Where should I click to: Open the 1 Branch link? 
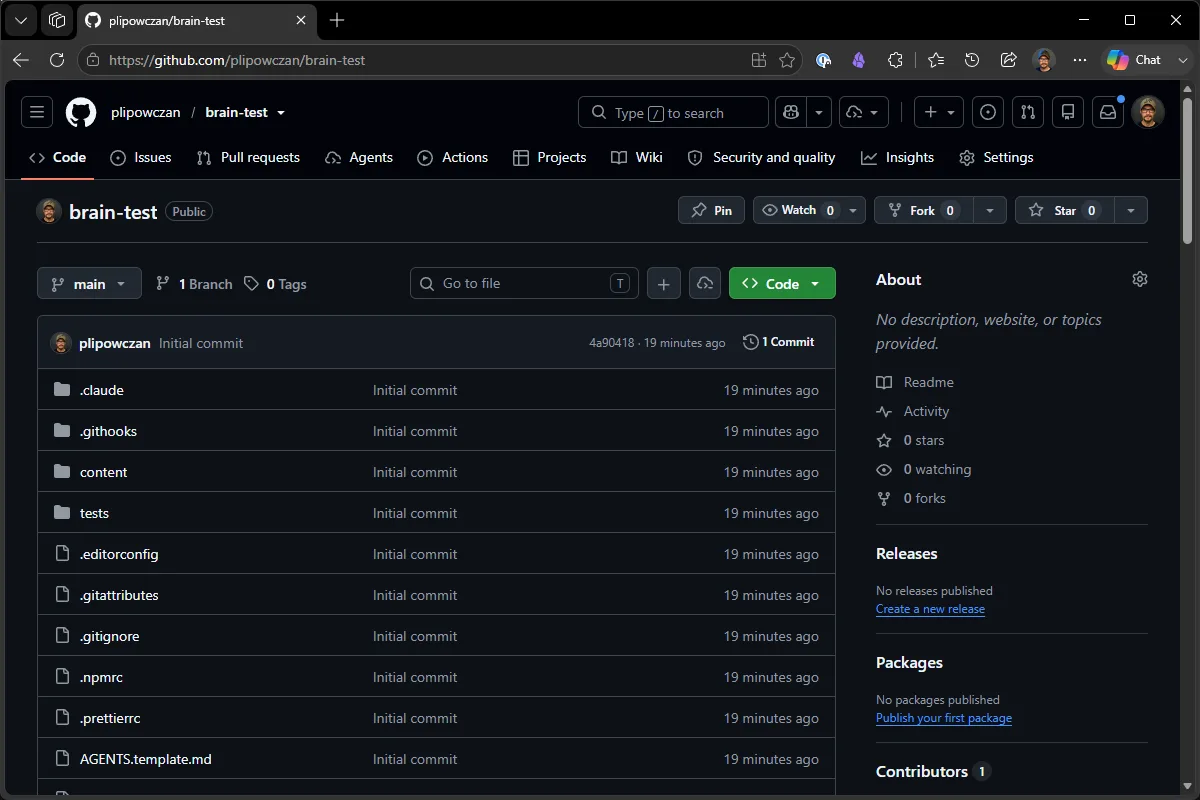[194, 284]
